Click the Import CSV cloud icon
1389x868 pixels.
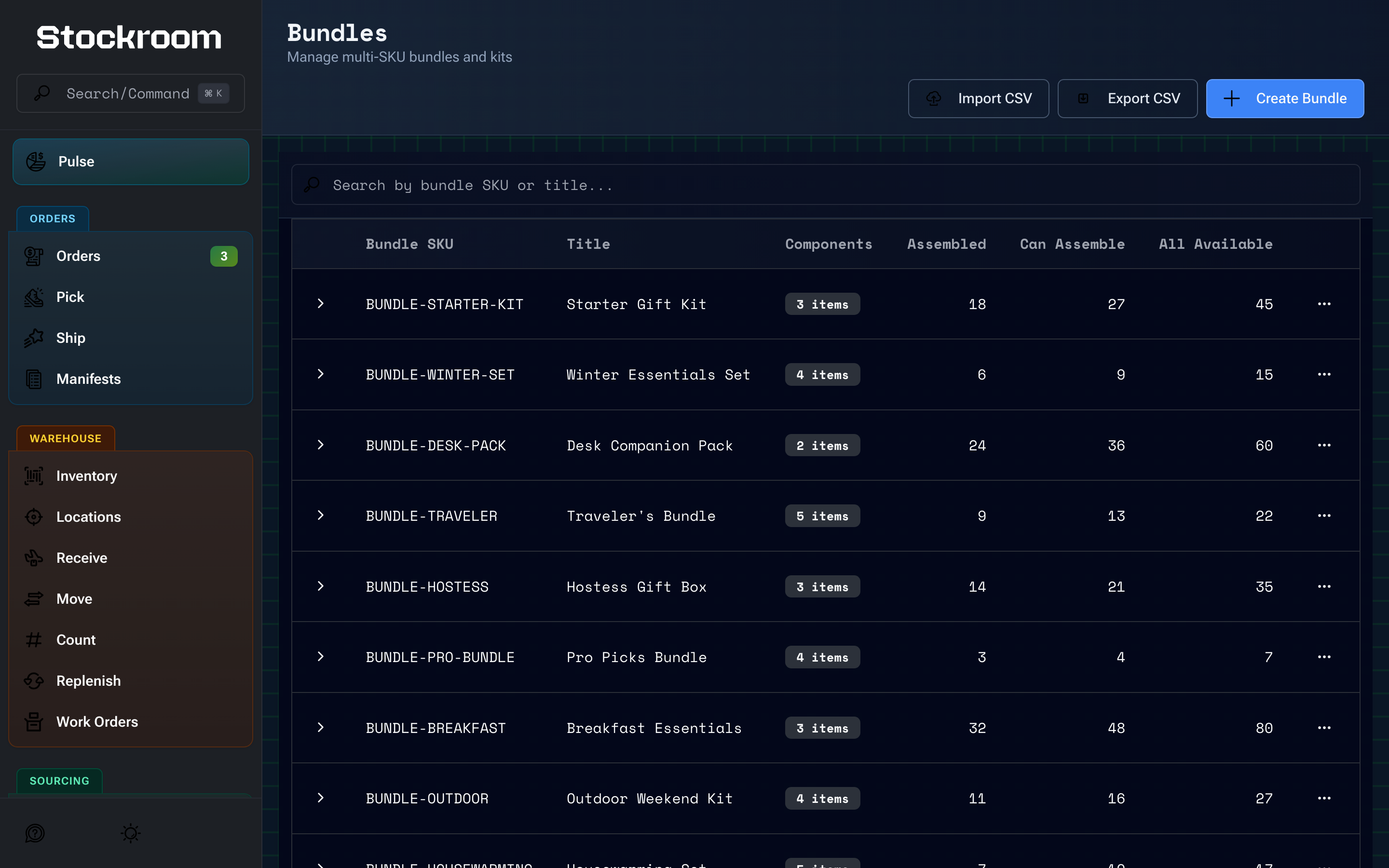(934, 99)
